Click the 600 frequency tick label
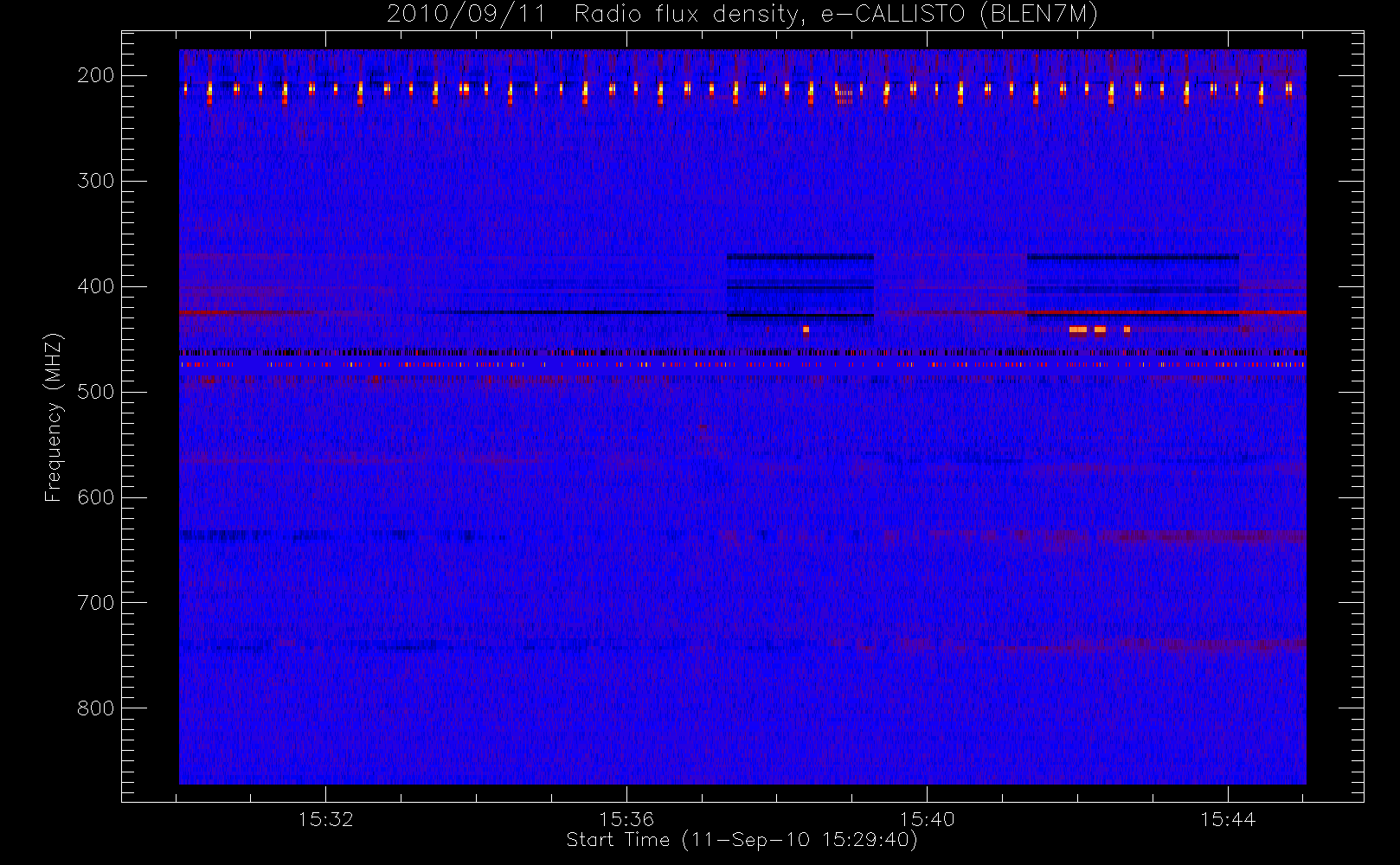 click(96, 497)
